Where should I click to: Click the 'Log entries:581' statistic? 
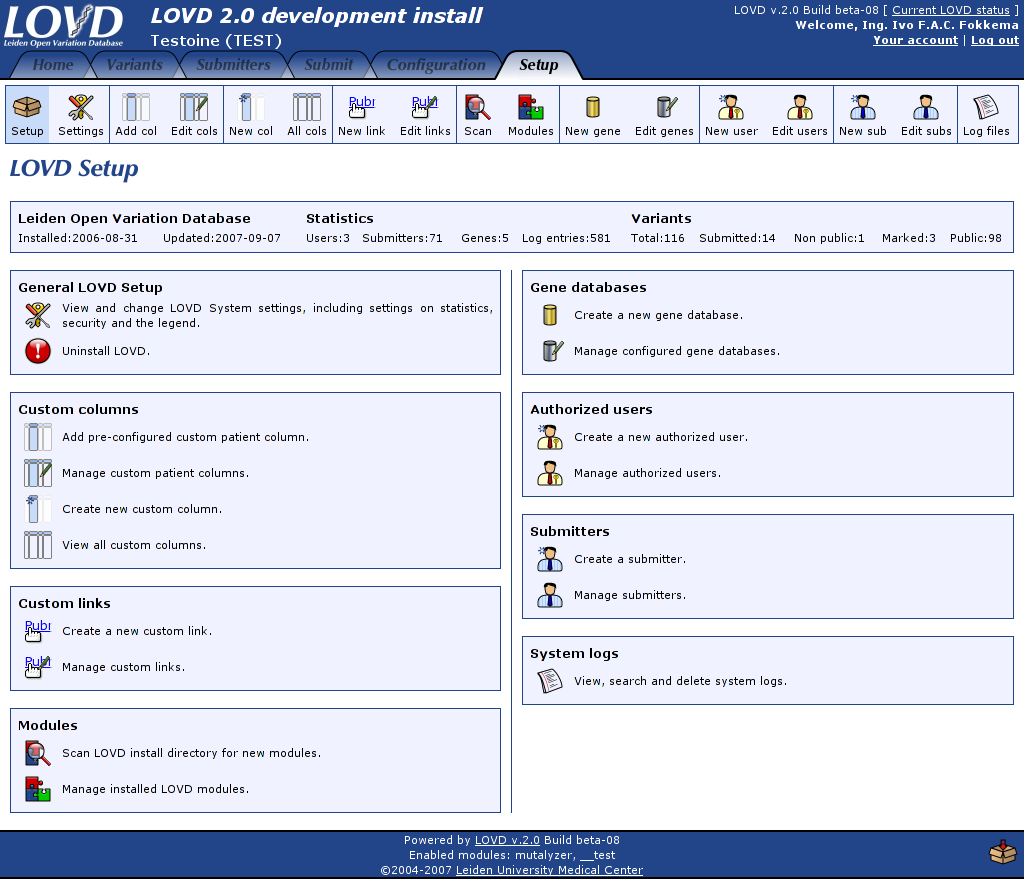pyautogui.click(x=566, y=238)
